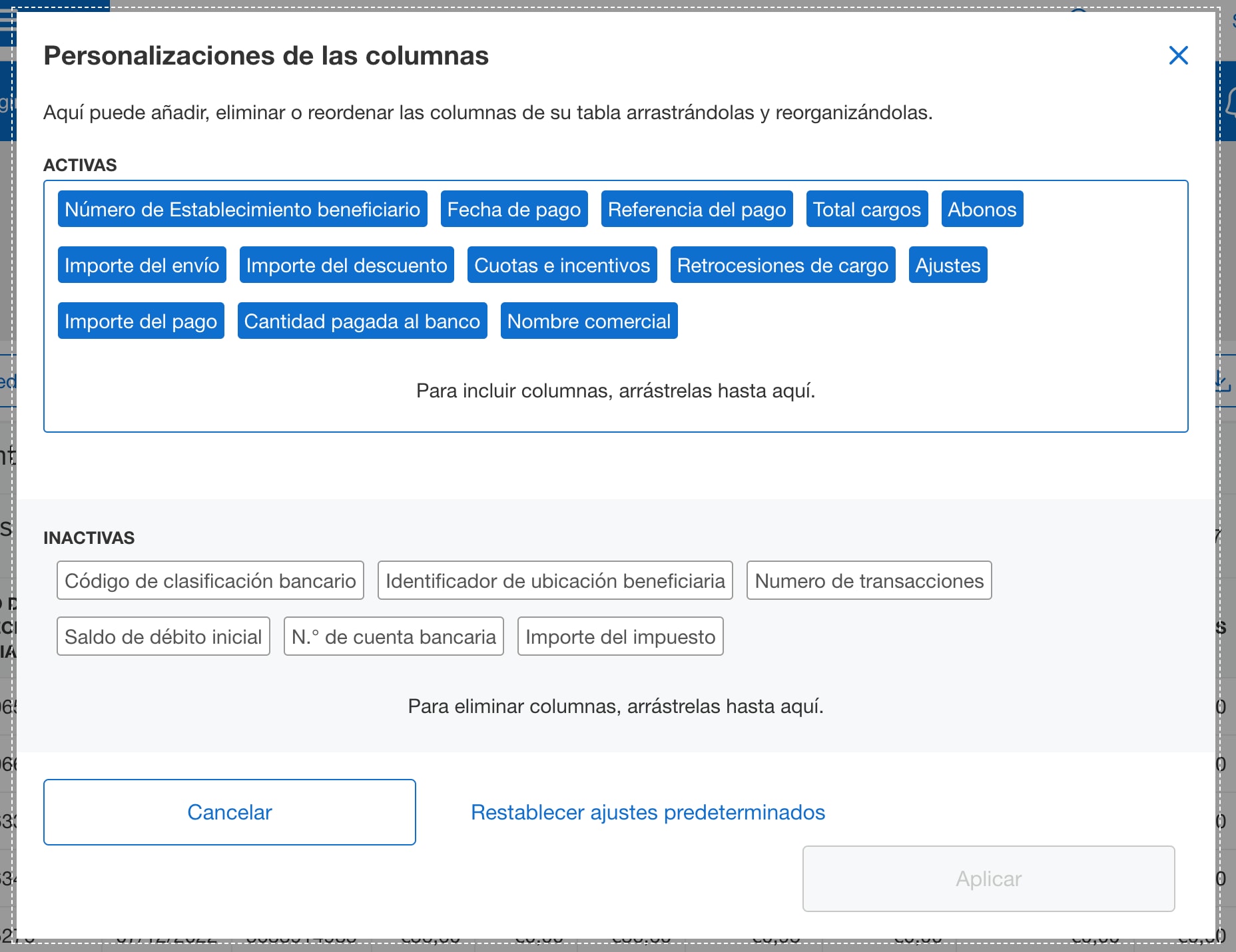Select the Numero de transacciones inactive chip
Viewport: 1236px width, 952px height.
869,580
